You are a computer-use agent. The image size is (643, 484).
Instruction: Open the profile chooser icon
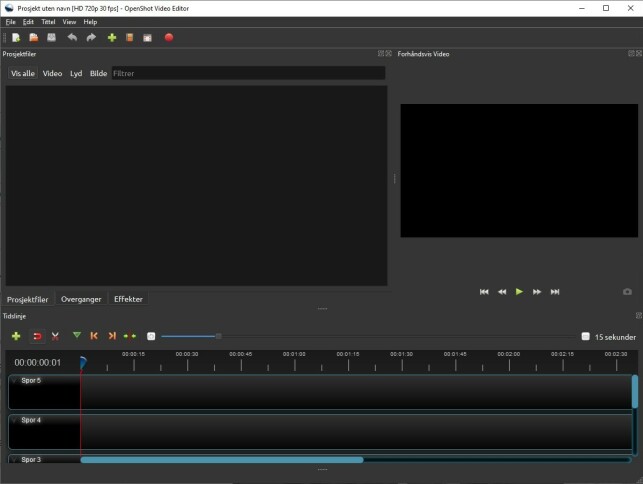(130, 38)
